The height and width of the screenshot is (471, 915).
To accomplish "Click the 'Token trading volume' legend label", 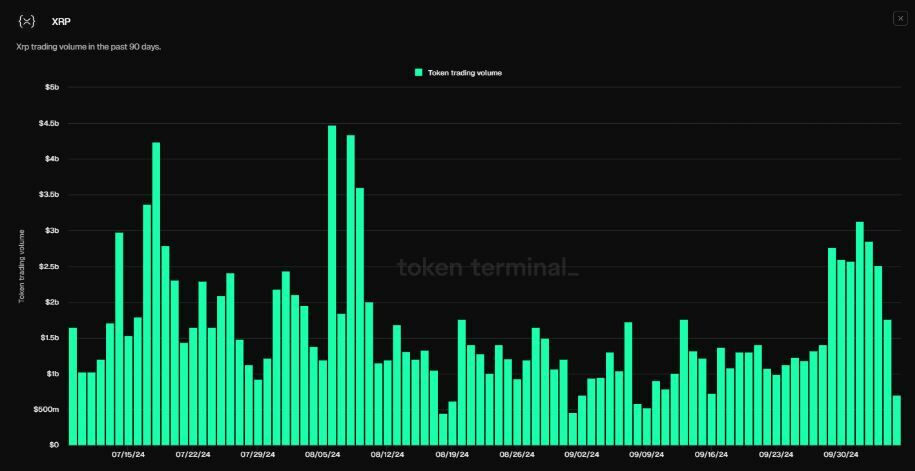I will (465, 73).
